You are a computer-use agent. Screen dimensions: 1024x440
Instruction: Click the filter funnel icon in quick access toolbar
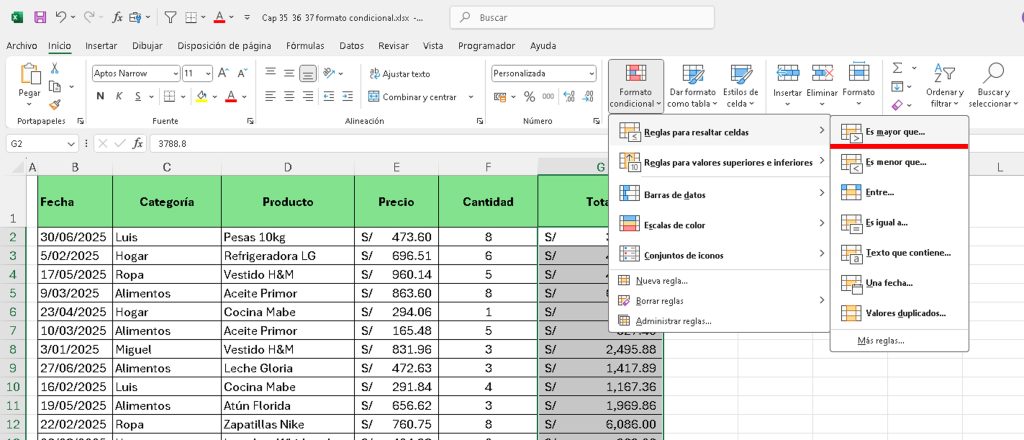point(170,18)
